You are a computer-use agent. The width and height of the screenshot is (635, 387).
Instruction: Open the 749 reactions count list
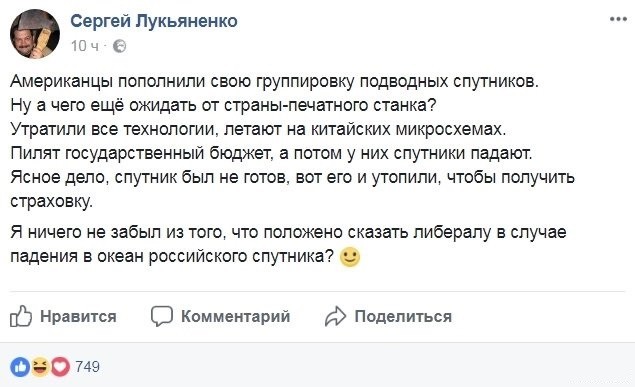(x=87, y=367)
